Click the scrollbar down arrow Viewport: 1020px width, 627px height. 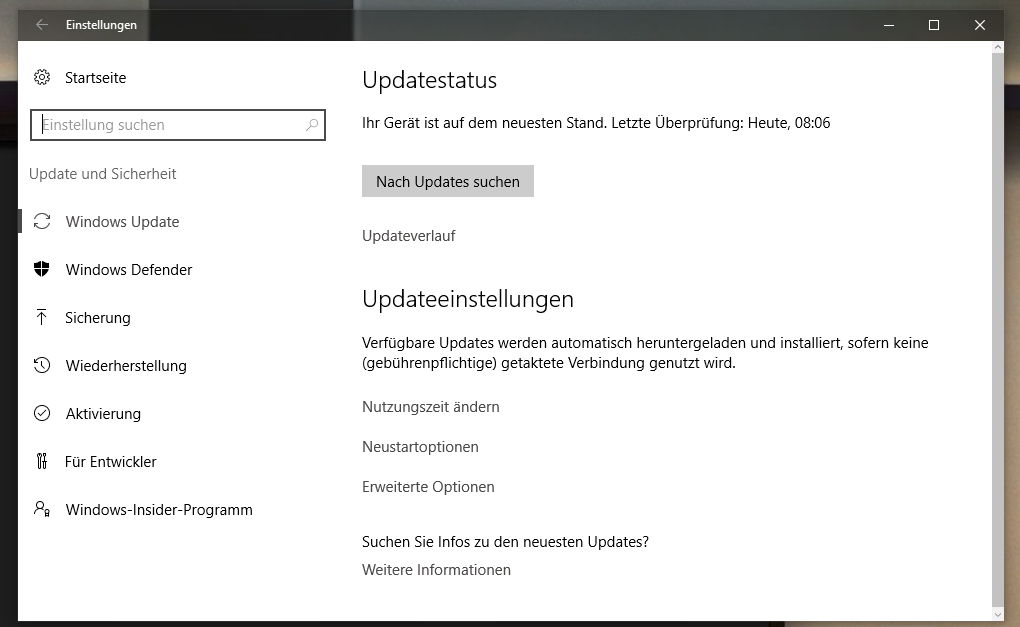[998, 615]
